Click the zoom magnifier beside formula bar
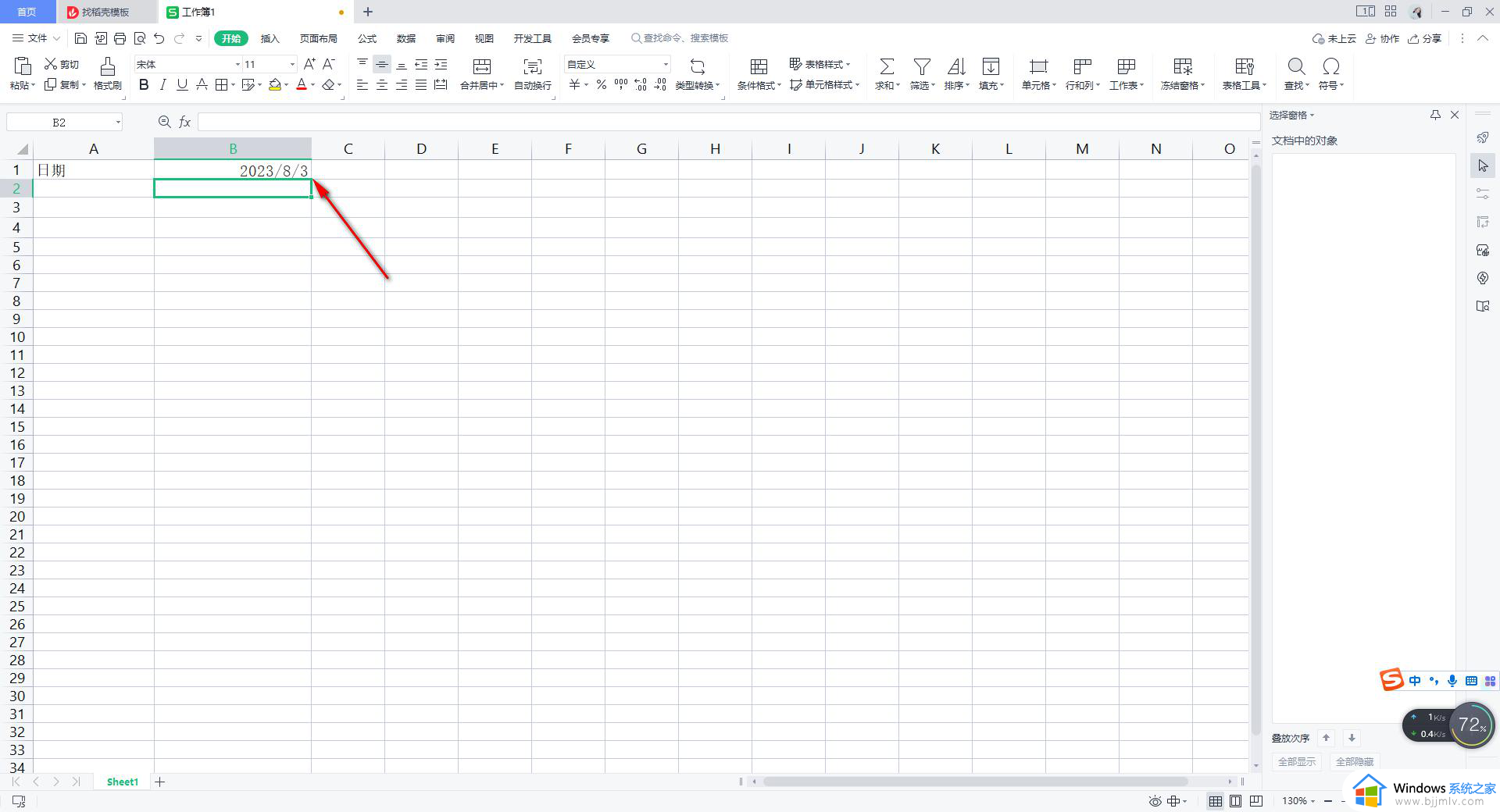This screenshot has height=812, width=1500. (164, 122)
